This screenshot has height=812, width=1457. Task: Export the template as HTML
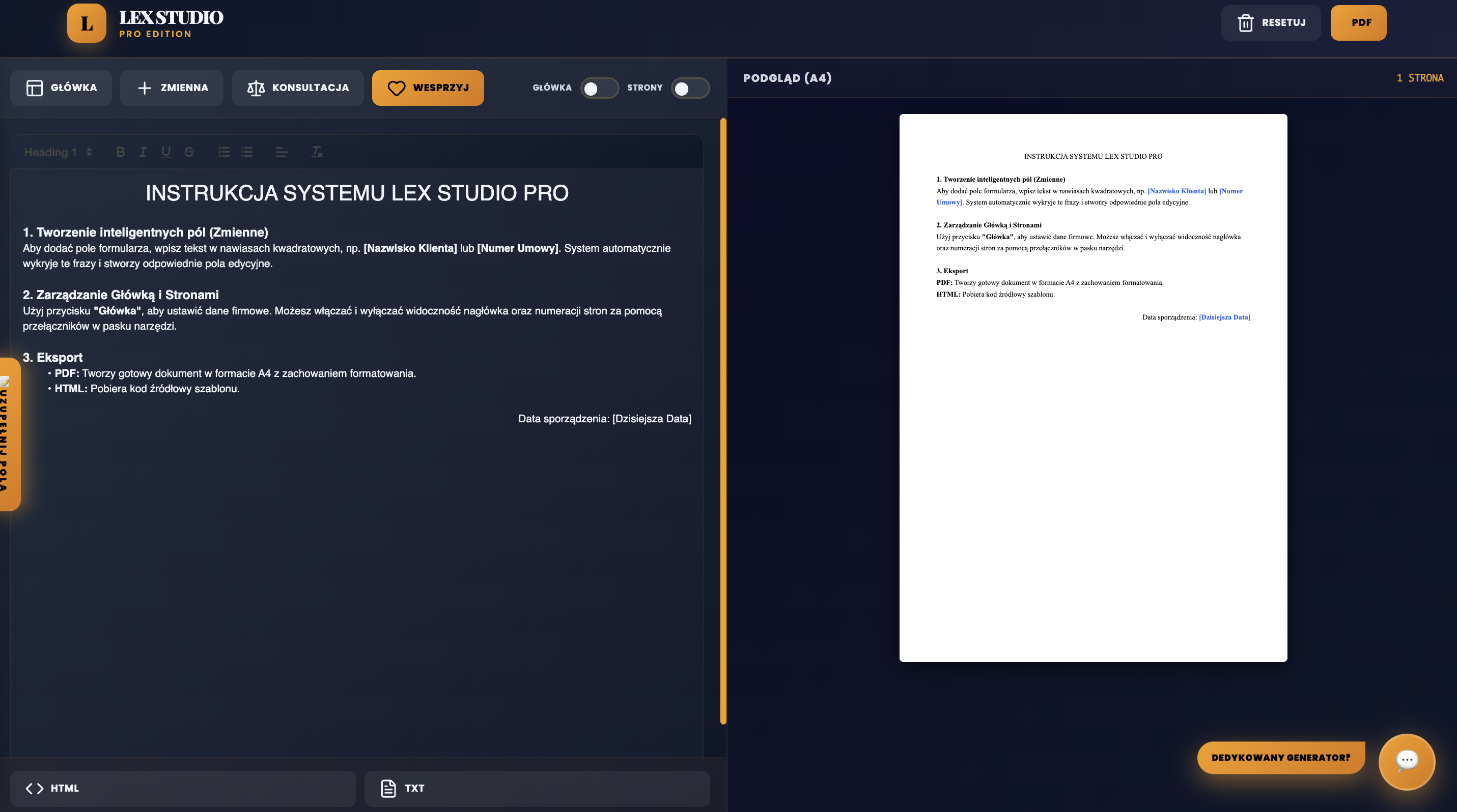tap(183, 788)
